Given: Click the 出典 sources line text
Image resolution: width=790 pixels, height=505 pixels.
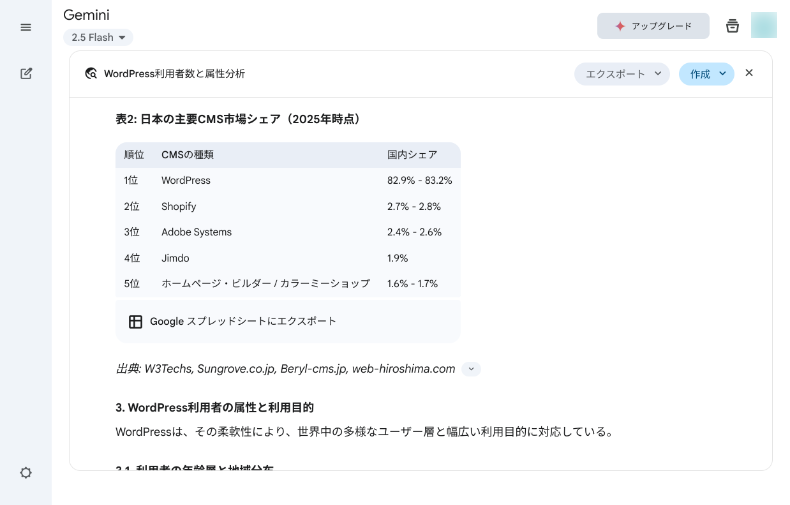Looking at the screenshot, I should pyautogui.click(x=285, y=369).
